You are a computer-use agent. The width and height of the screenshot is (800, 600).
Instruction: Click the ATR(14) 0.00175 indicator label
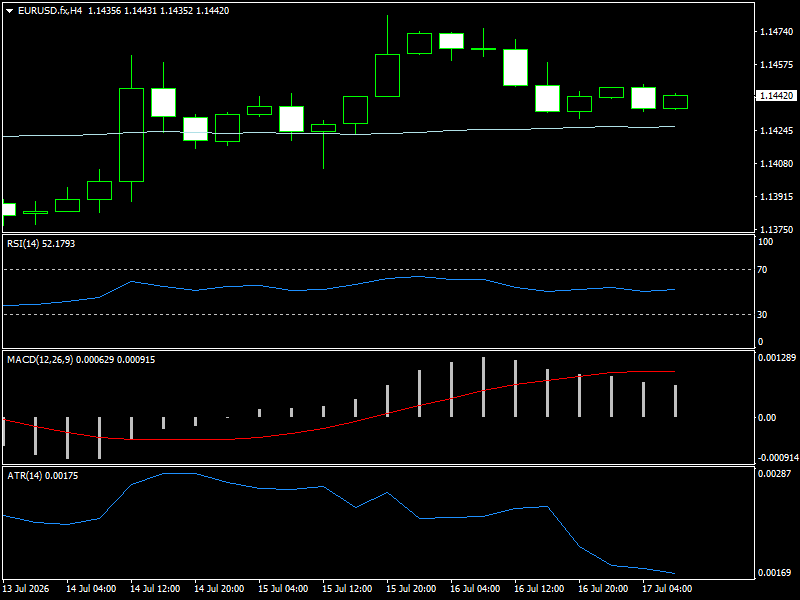[x=43, y=476]
